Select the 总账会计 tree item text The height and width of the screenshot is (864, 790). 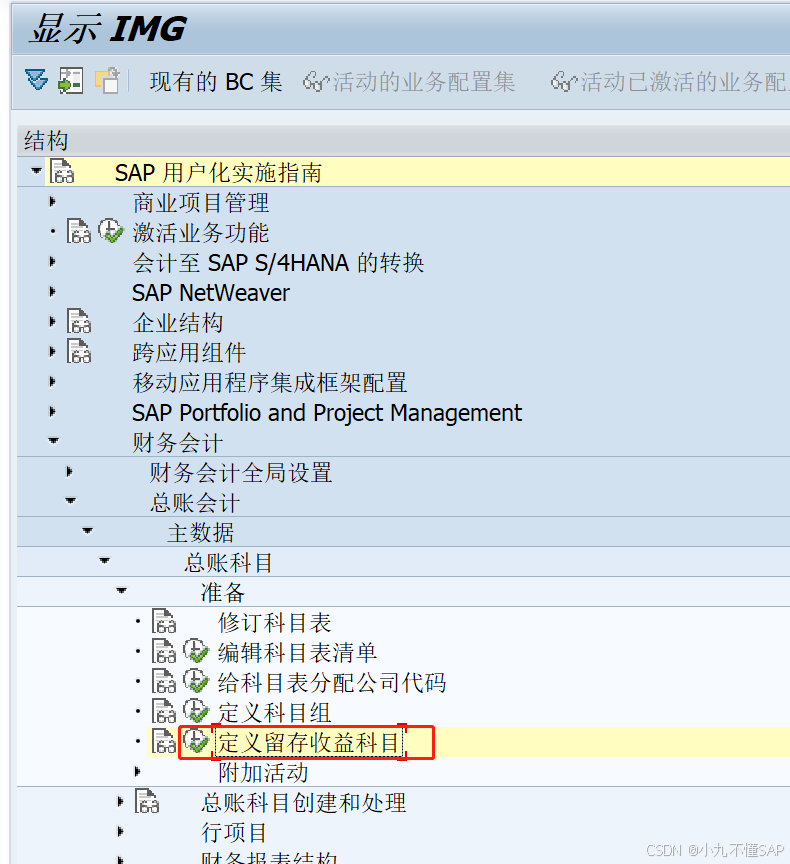(x=195, y=503)
